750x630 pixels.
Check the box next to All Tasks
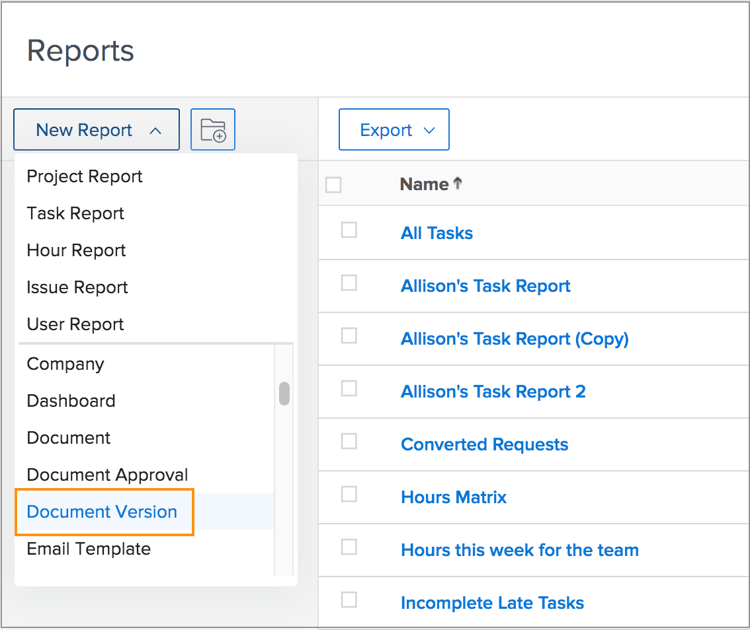click(349, 230)
